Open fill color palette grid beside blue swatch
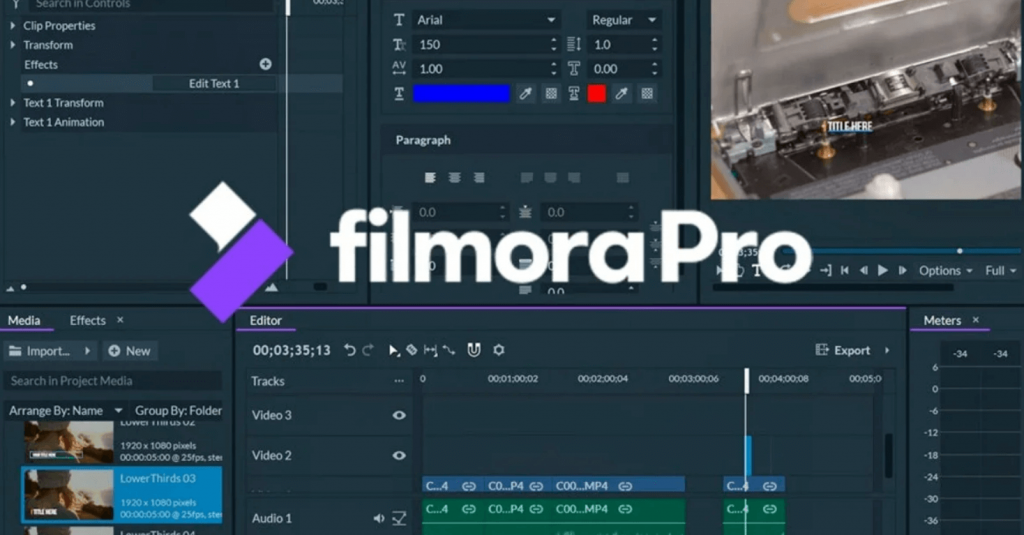The width and height of the screenshot is (1024, 535). coord(551,94)
